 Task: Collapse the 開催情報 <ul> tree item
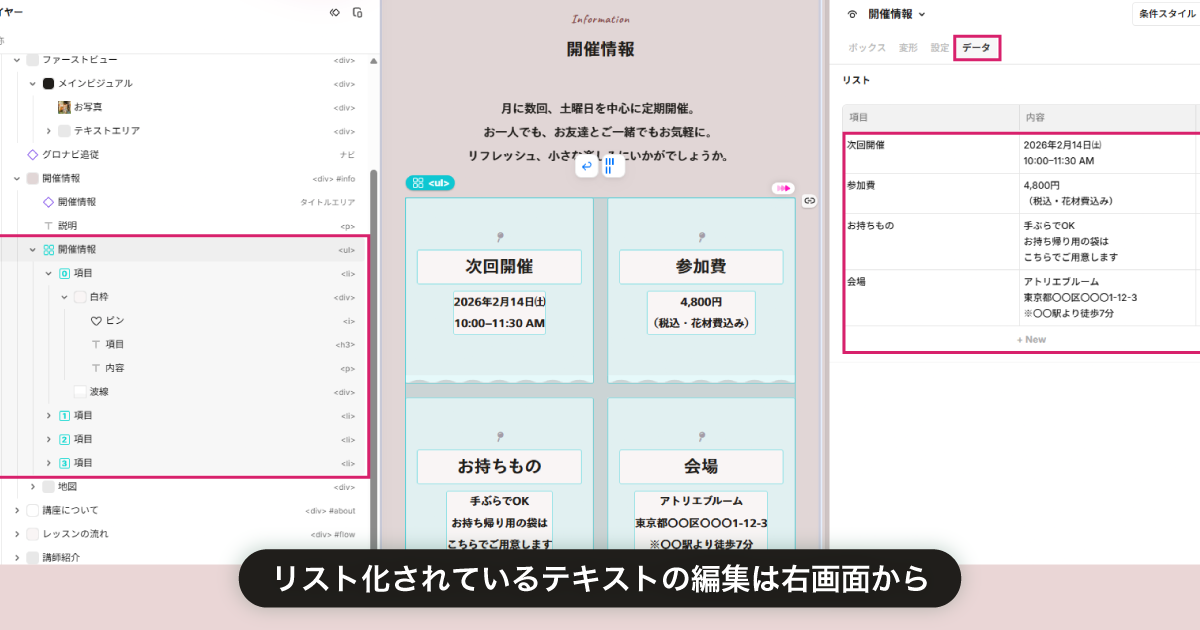click(x=33, y=248)
